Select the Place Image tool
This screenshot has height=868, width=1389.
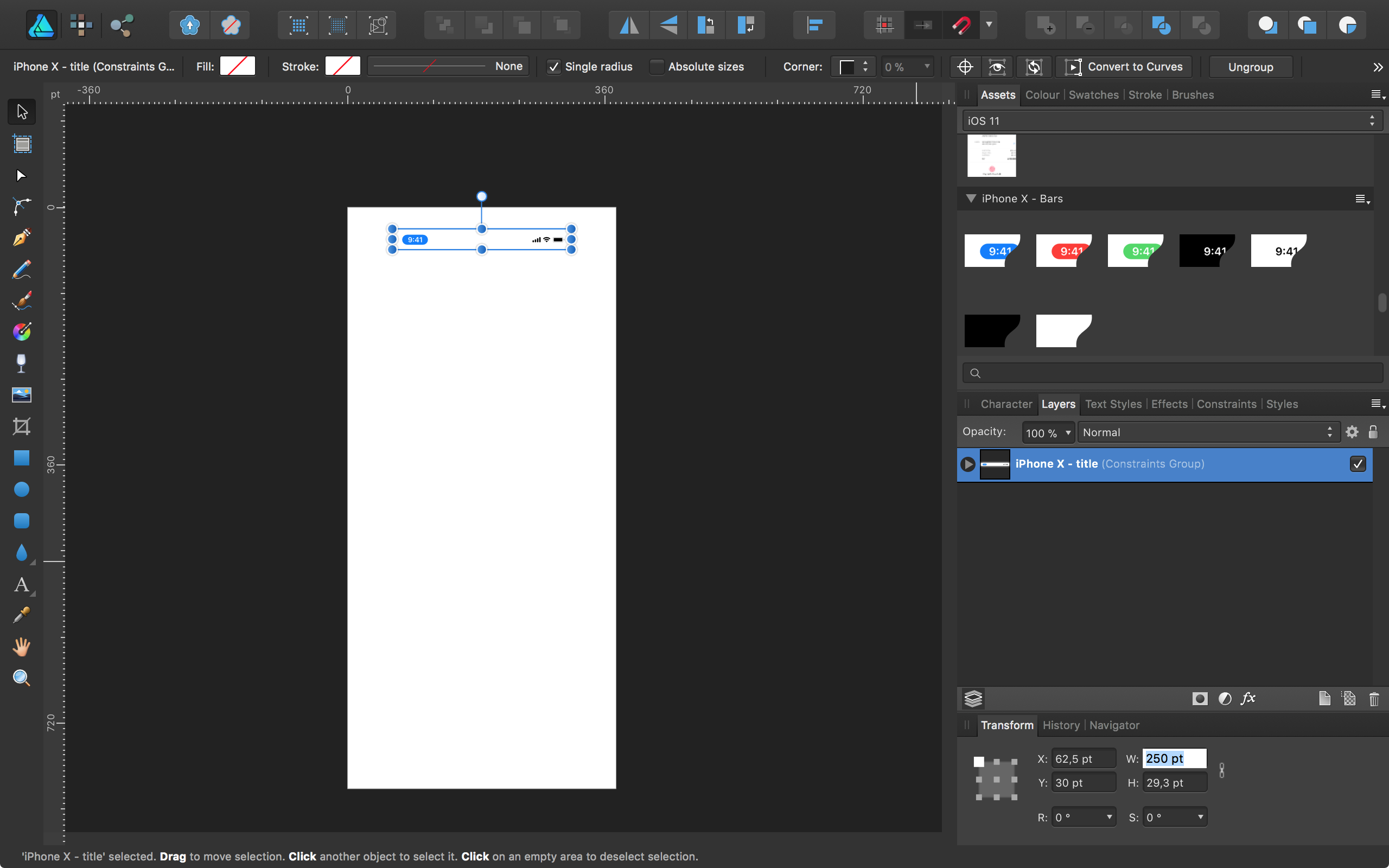click(22, 395)
